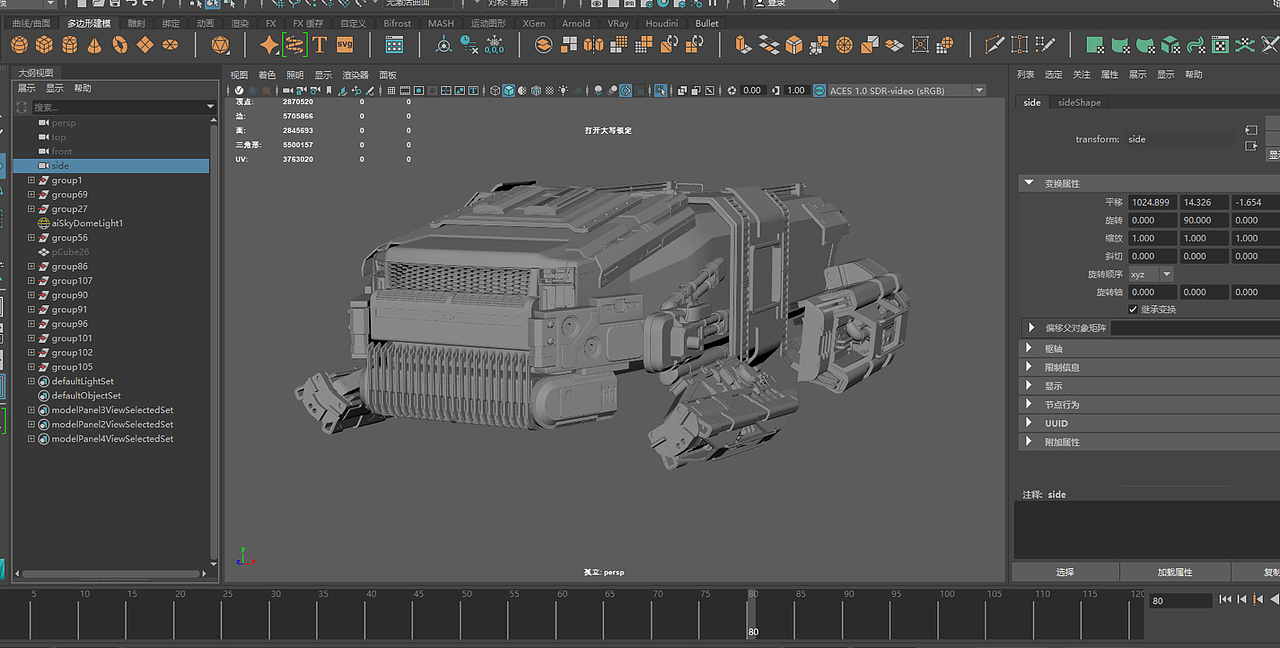Step back one frame control
Viewport: 1280px width, 648px height.
point(1243,599)
